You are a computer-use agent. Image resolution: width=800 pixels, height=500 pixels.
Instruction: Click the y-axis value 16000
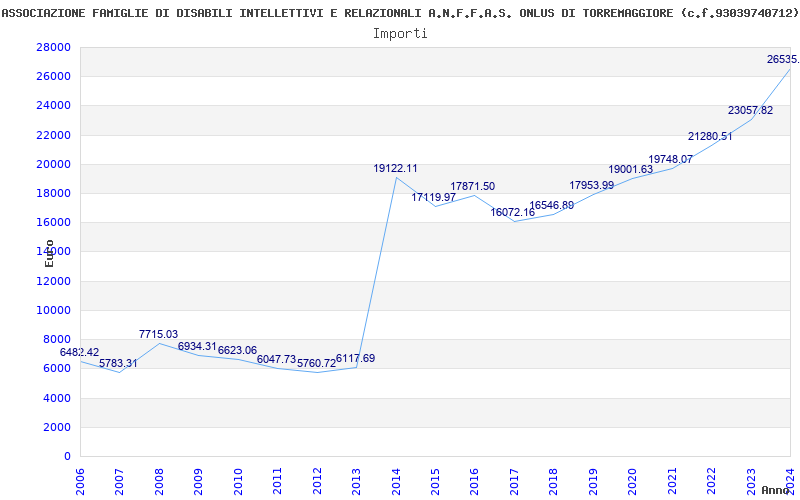tap(54, 222)
